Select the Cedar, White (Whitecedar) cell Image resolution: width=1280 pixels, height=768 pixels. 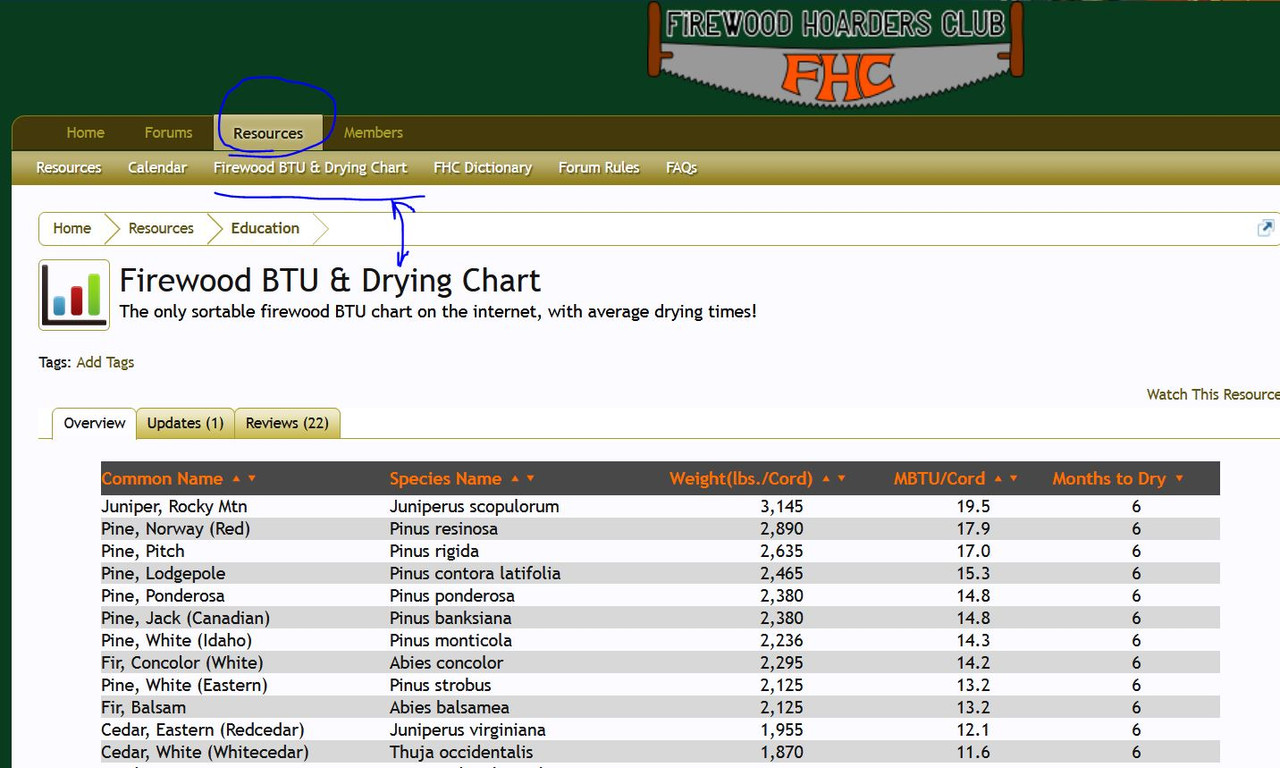pos(205,752)
